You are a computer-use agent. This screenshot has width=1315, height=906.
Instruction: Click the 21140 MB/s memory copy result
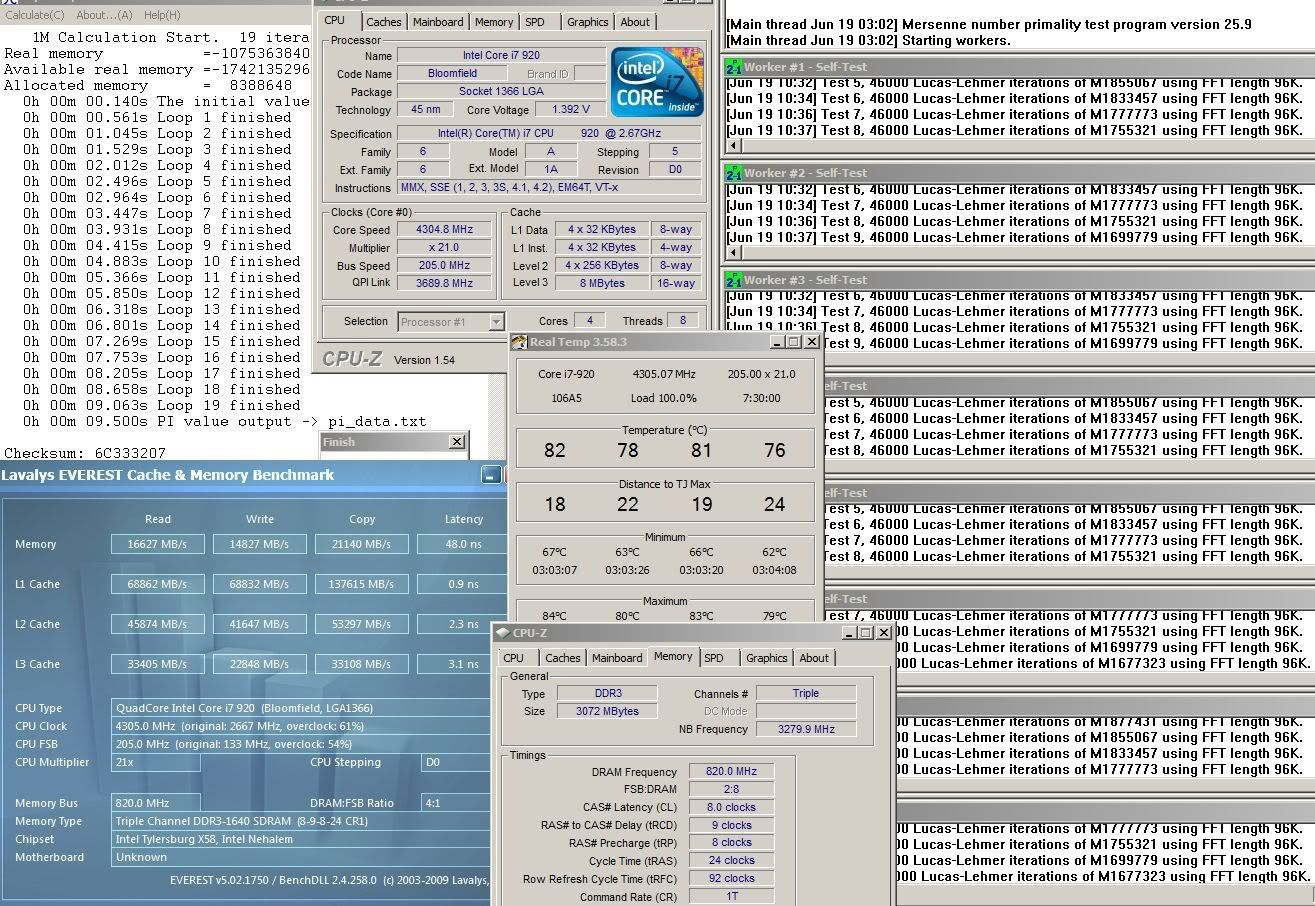[362, 544]
